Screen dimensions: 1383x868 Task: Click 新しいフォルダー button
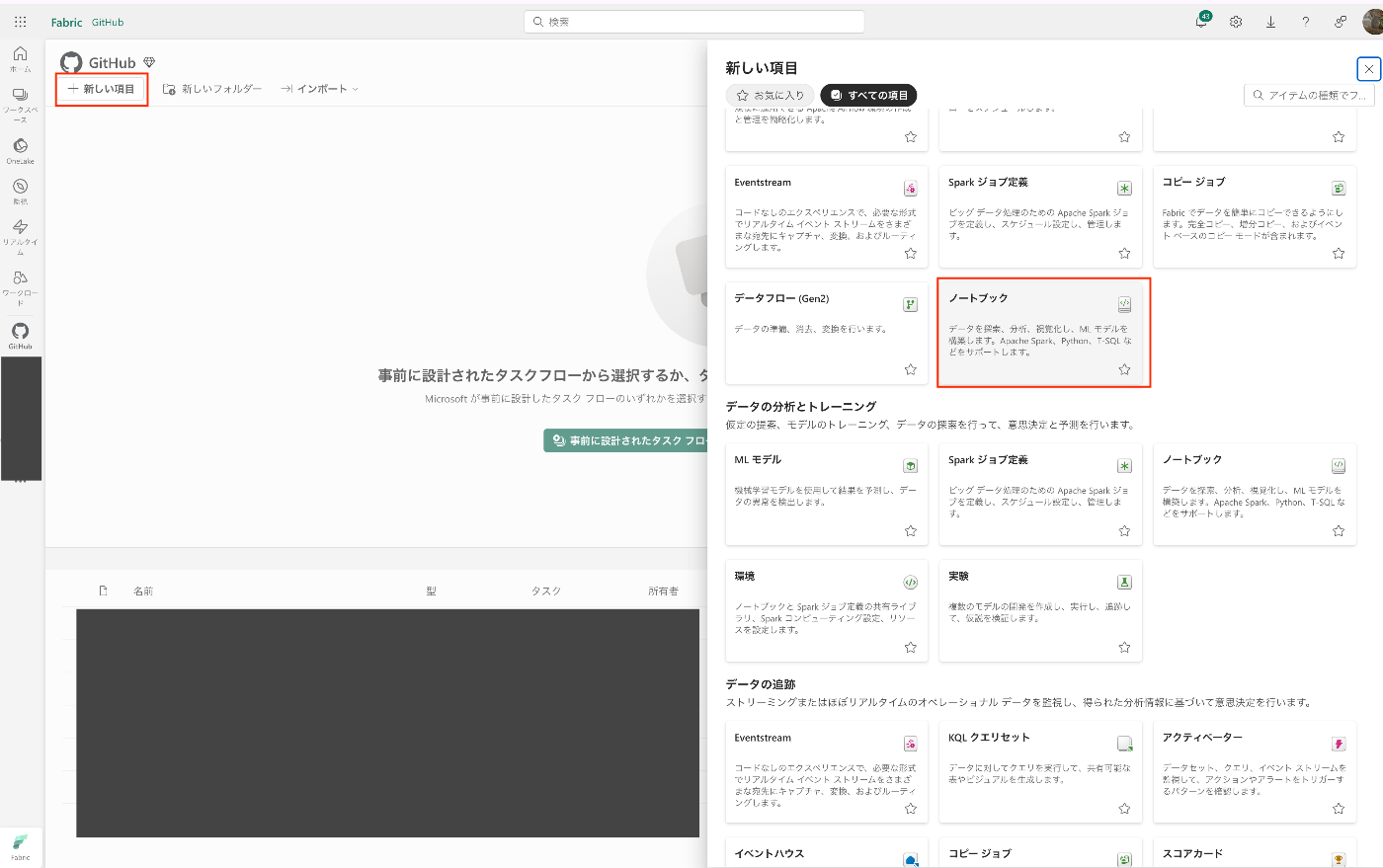click(212, 89)
